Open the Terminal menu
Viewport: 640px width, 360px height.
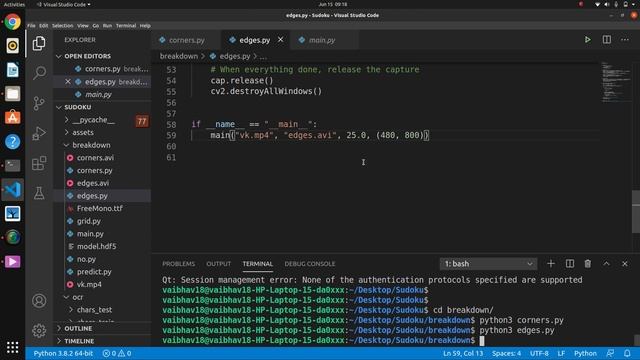[x=126, y=25]
